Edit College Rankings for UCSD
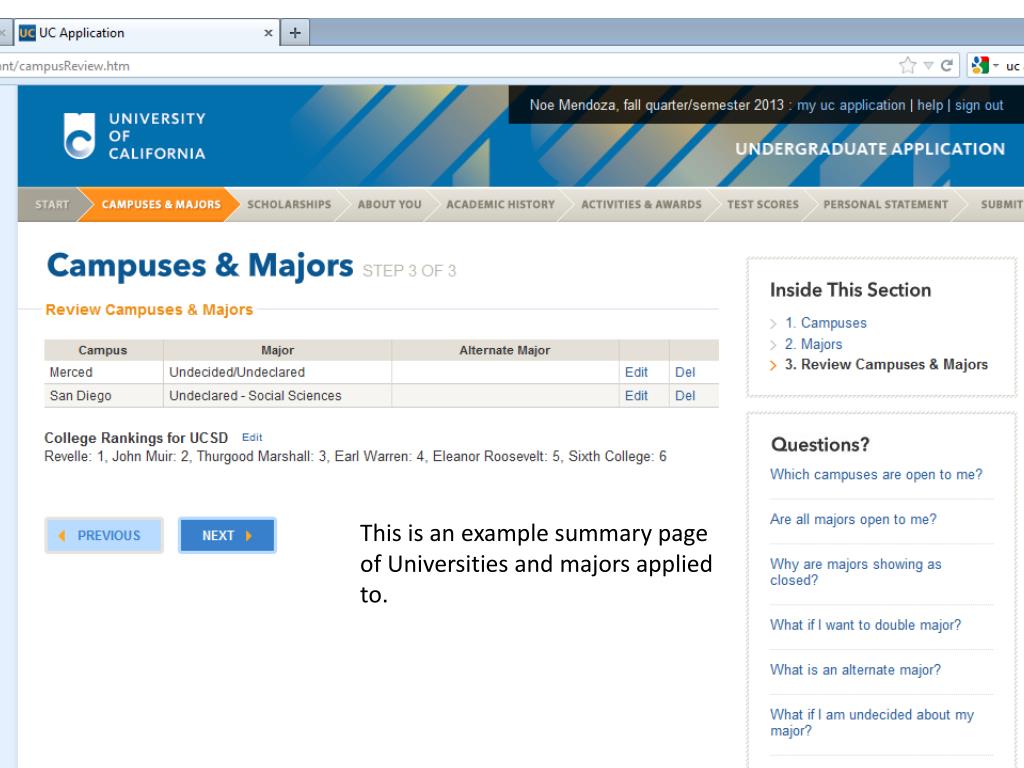Viewport: 1024px width, 768px height. point(252,438)
